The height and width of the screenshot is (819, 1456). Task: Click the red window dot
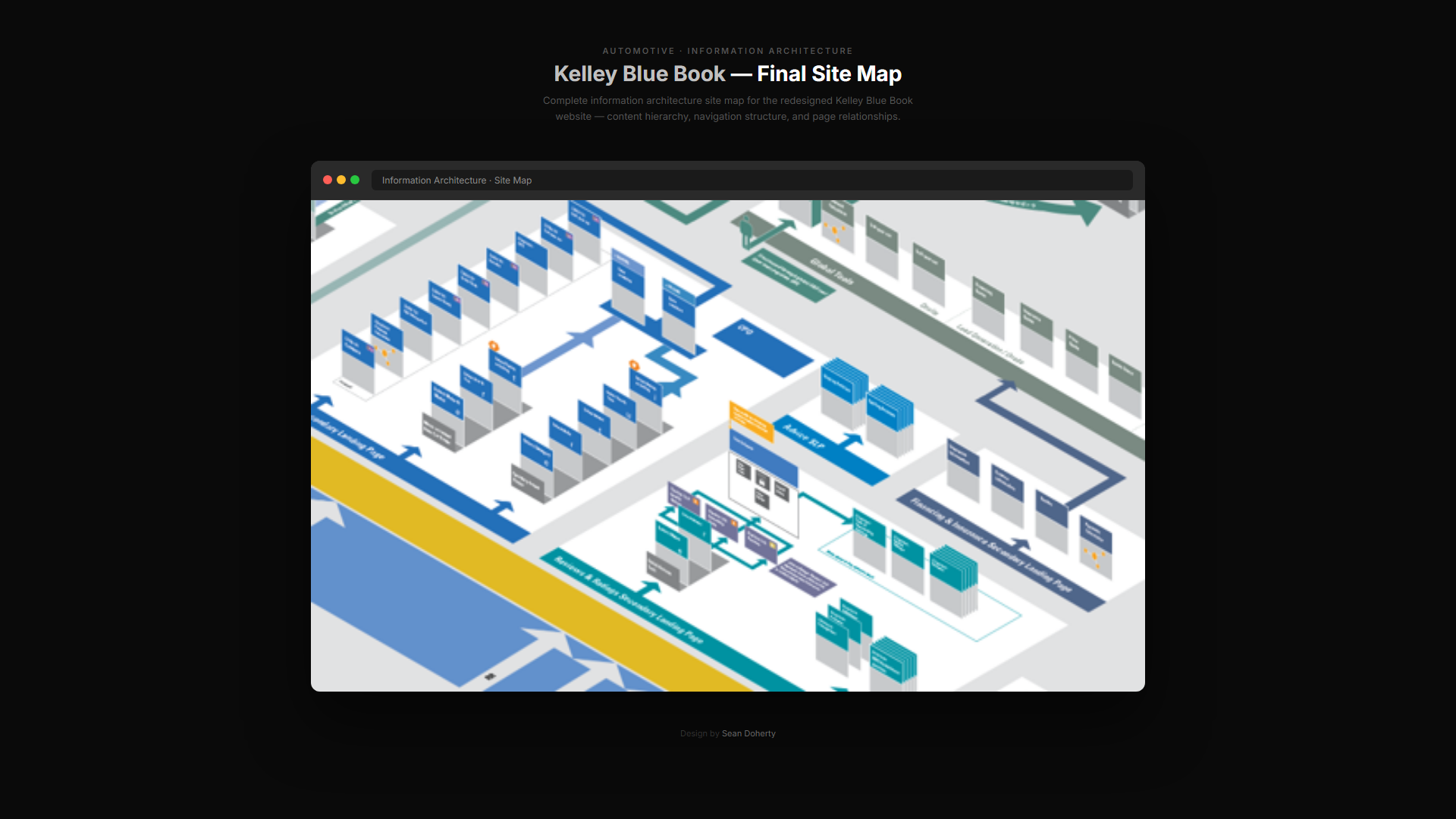pyautogui.click(x=328, y=180)
